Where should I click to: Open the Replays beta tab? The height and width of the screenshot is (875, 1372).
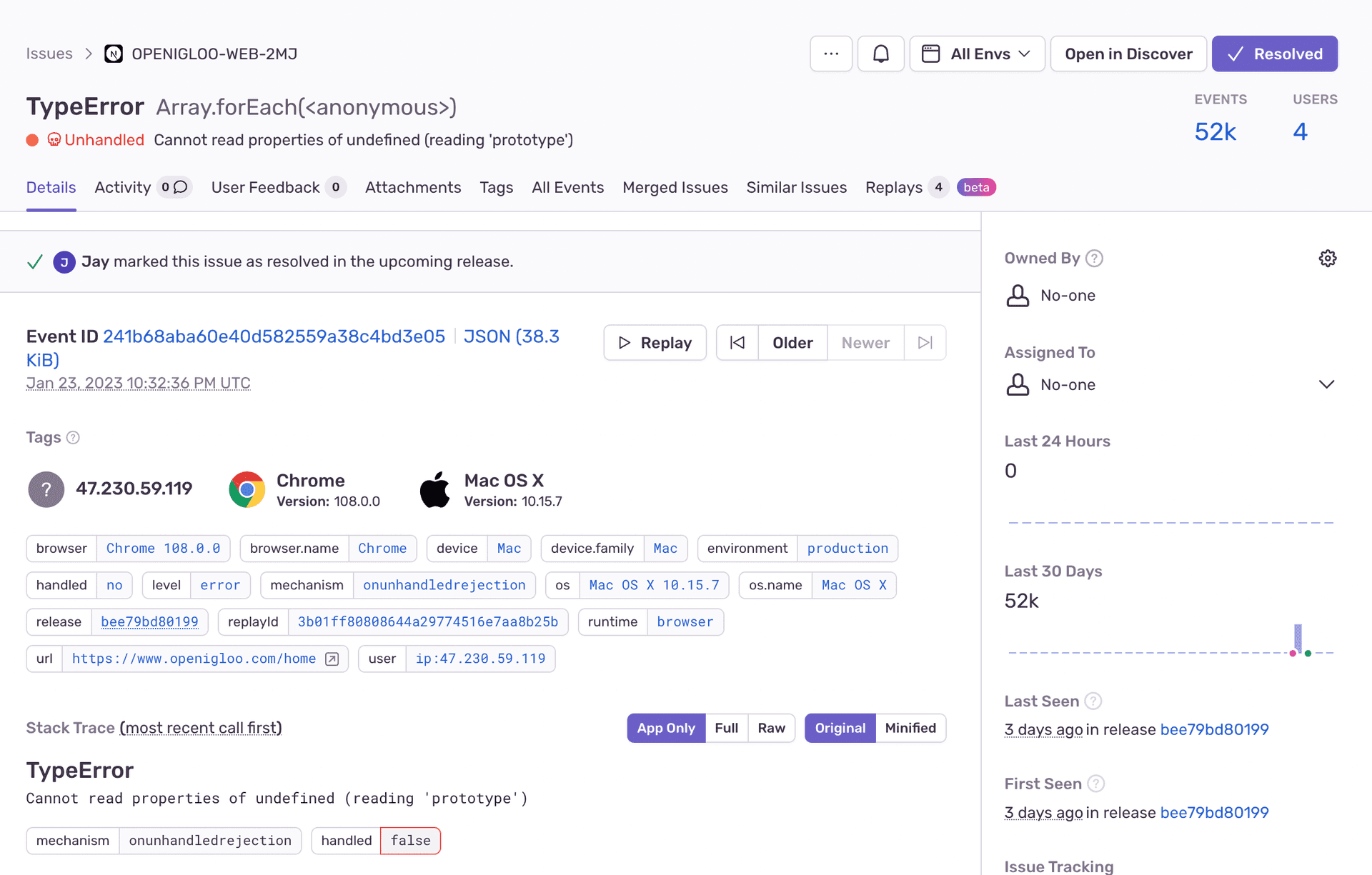pyautogui.click(x=930, y=187)
